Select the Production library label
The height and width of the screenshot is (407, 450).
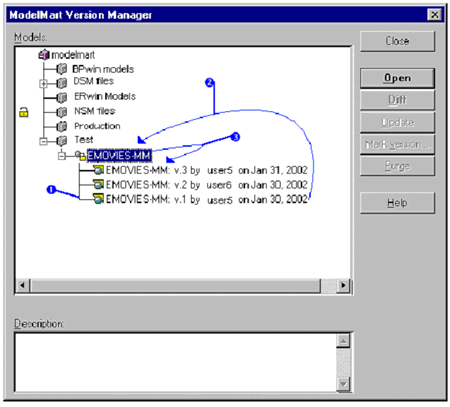pyautogui.click(x=97, y=126)
